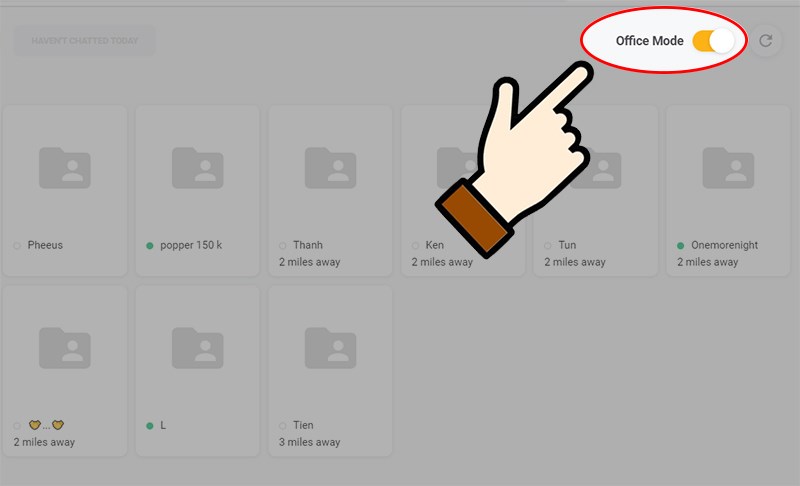Viewport: 800px width, 486px height.
Task: Select the name popper 150 k
Action: click(x=191, y=245)
